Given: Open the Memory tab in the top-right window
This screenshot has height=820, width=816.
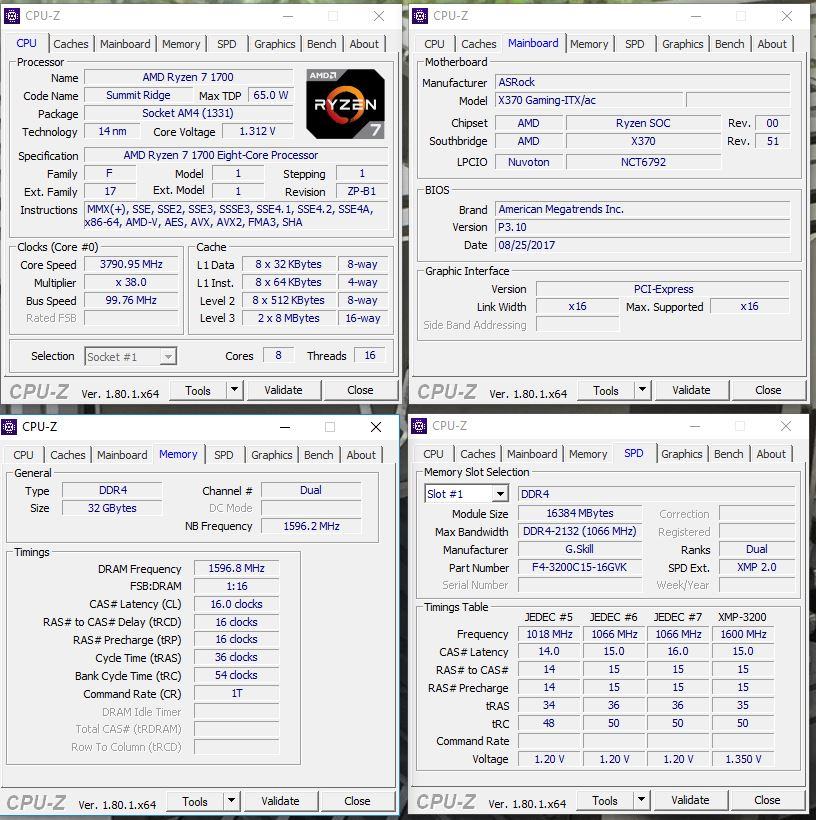Looking at the screenshot, I should click(x=589, y=44).
